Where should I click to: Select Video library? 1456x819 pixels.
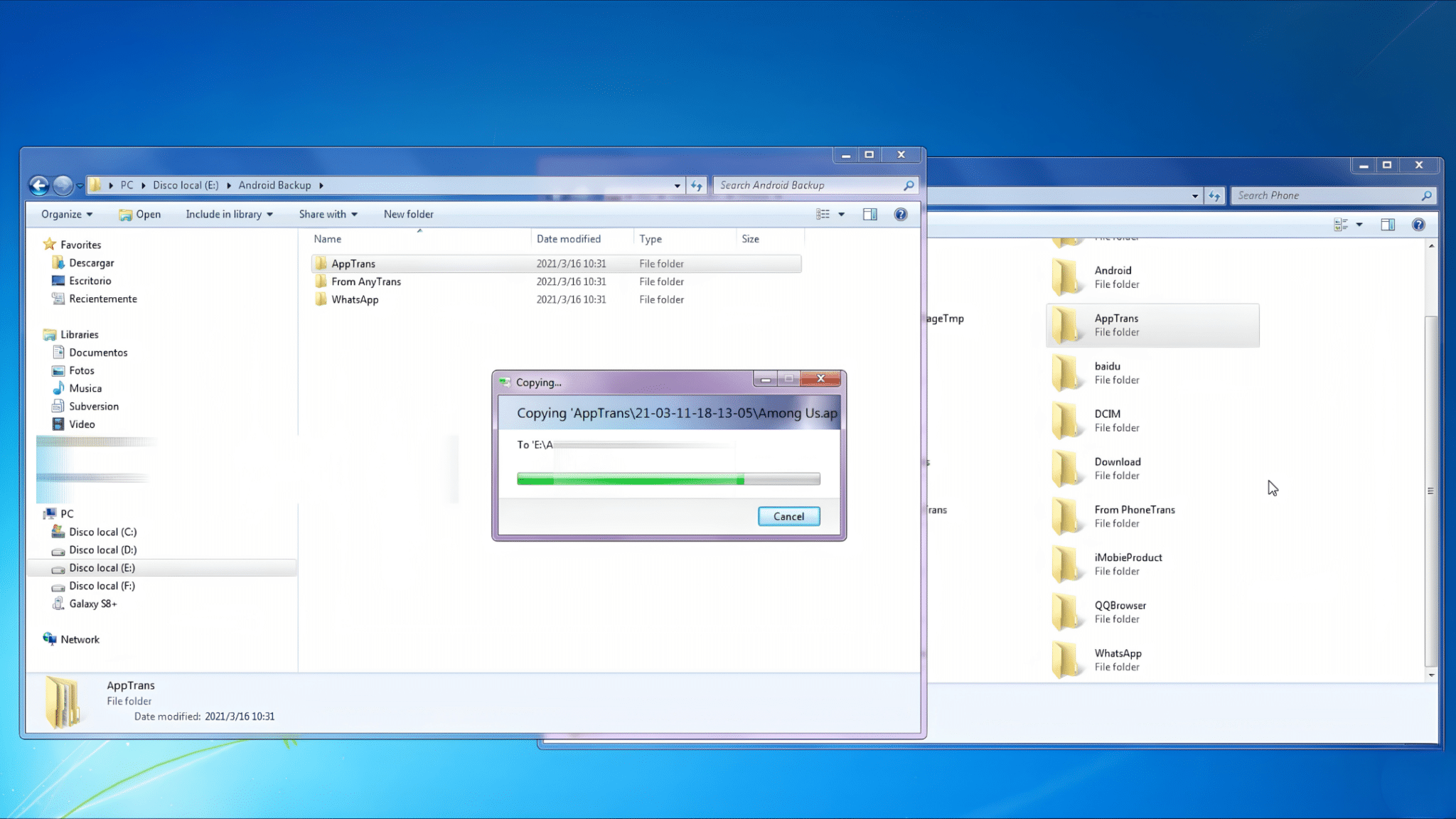click(x=82, y=424)
